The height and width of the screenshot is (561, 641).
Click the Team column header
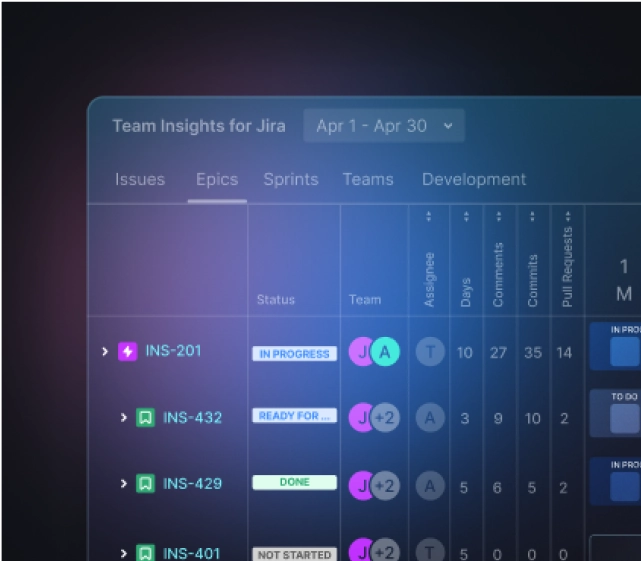[365, 300]
